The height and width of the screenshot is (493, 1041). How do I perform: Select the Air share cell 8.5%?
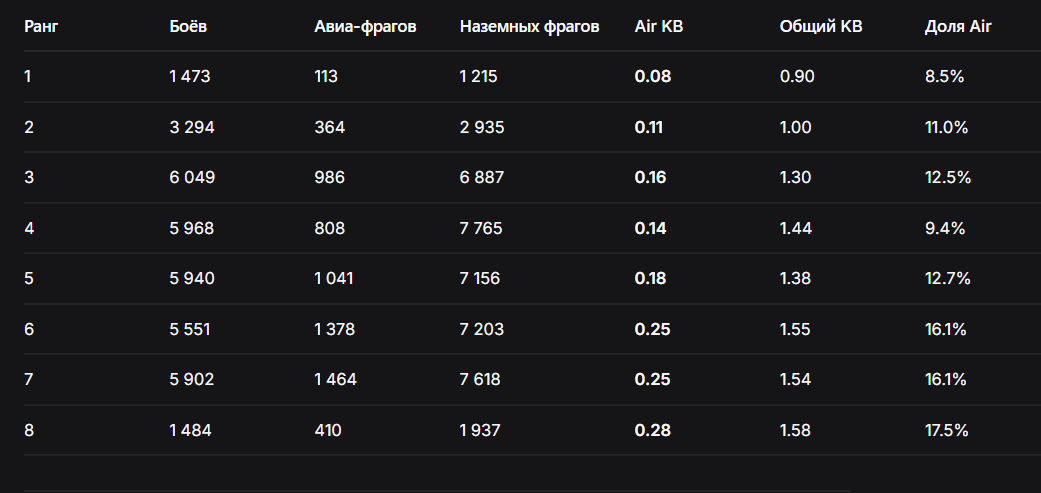click(944, 76)
